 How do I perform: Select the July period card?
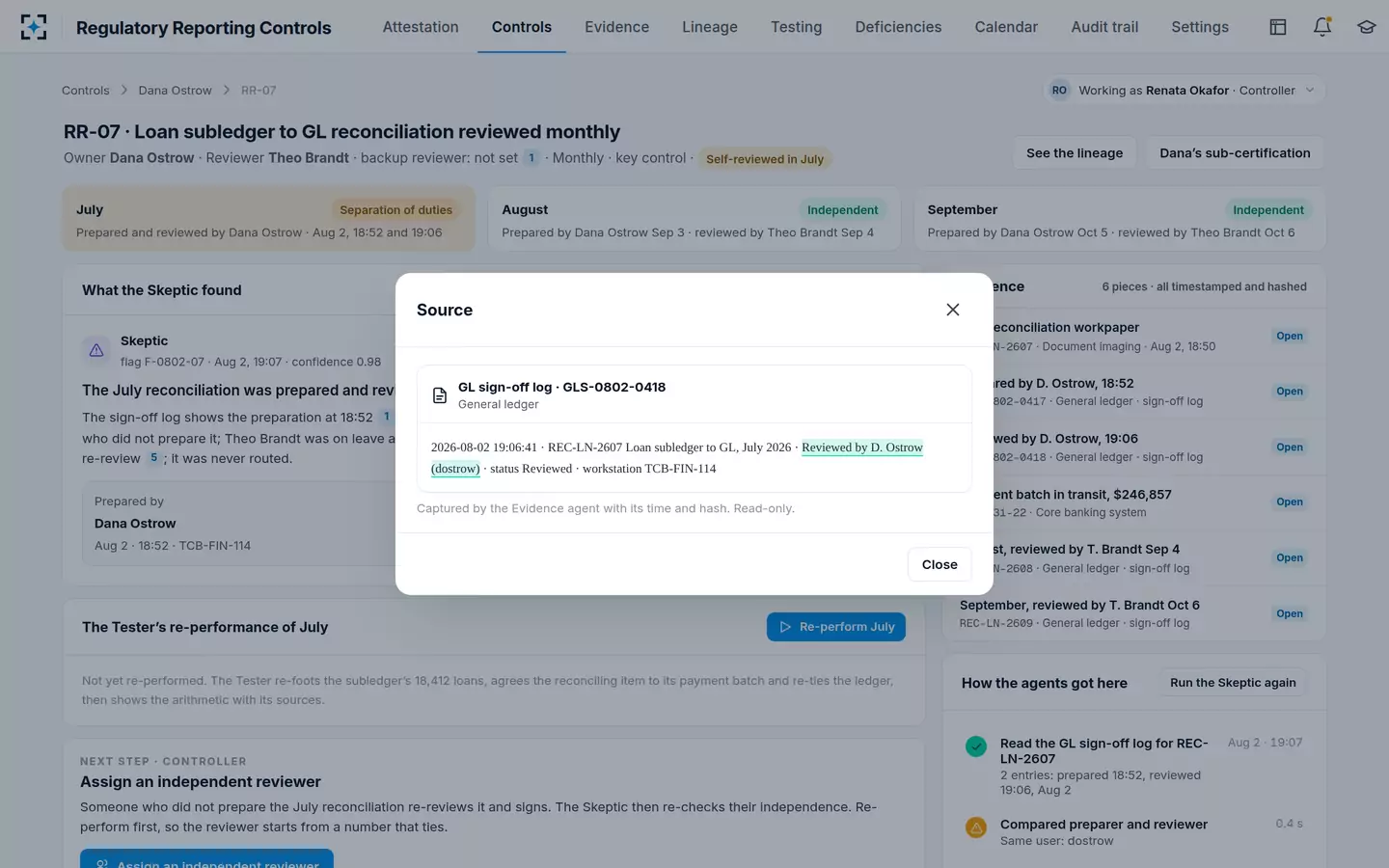pos(269,219)
